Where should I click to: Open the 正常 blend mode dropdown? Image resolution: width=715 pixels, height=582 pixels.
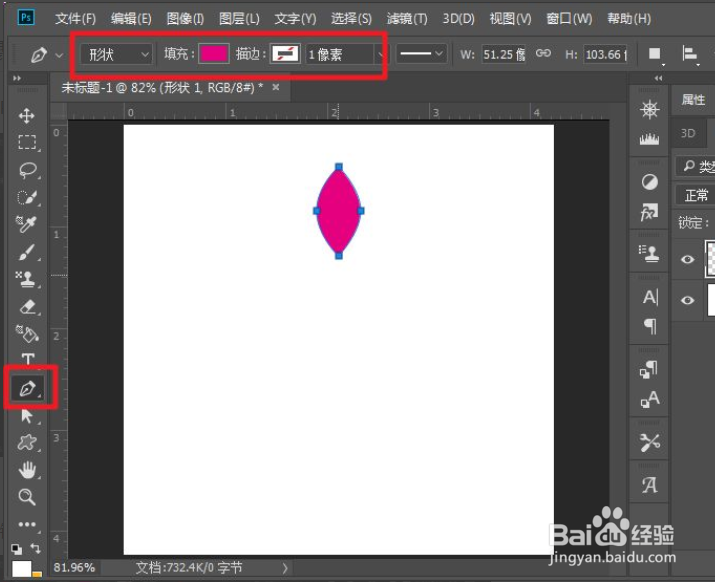[x=695, y=195]
